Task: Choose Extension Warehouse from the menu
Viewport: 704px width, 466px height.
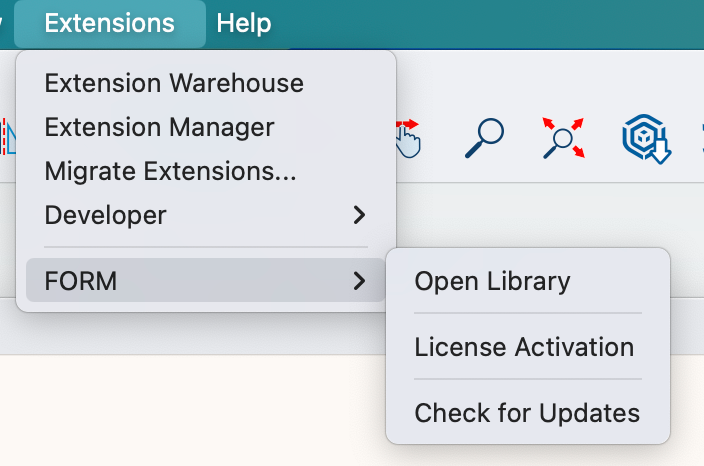Action: [174, 83]
